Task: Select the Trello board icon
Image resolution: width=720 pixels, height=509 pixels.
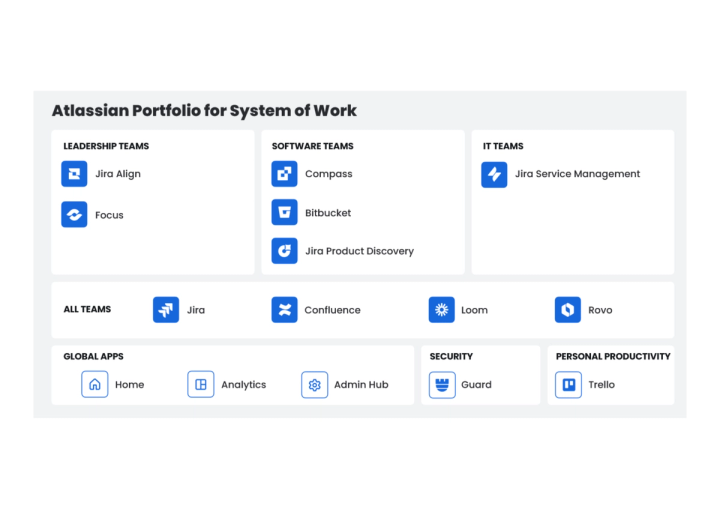Action: [x=568, y=385]
